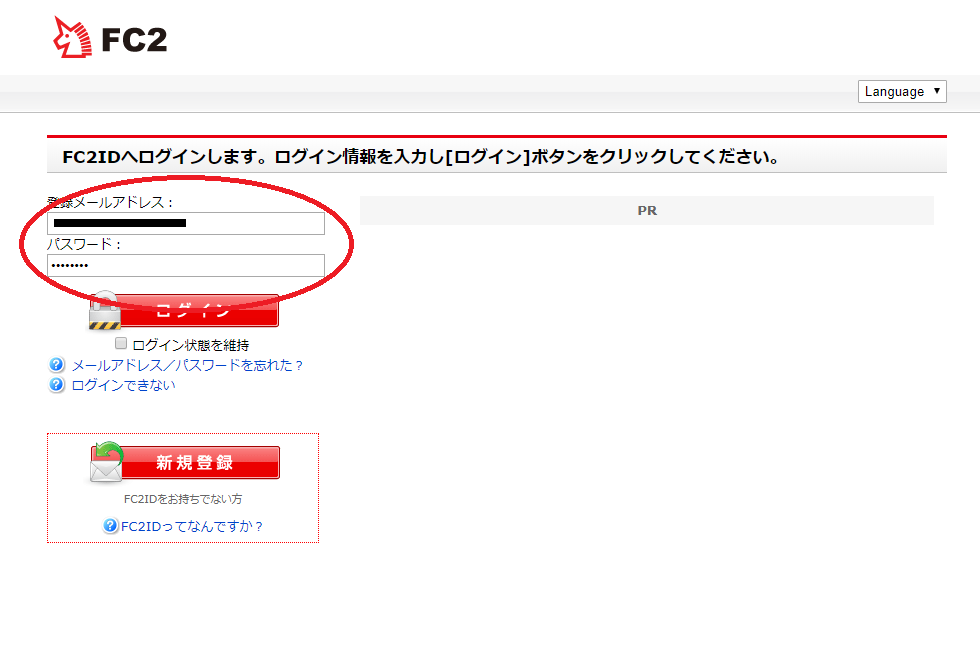Click the FC2IDをお持ちでない方 text
Screen dimensions: 980x660
[x=183, y=499]
